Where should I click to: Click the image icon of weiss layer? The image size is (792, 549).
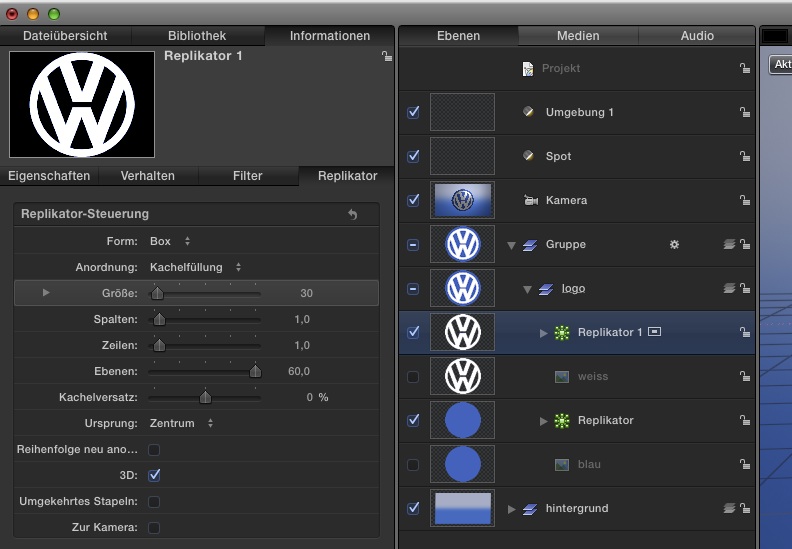(x=562, y=377)
